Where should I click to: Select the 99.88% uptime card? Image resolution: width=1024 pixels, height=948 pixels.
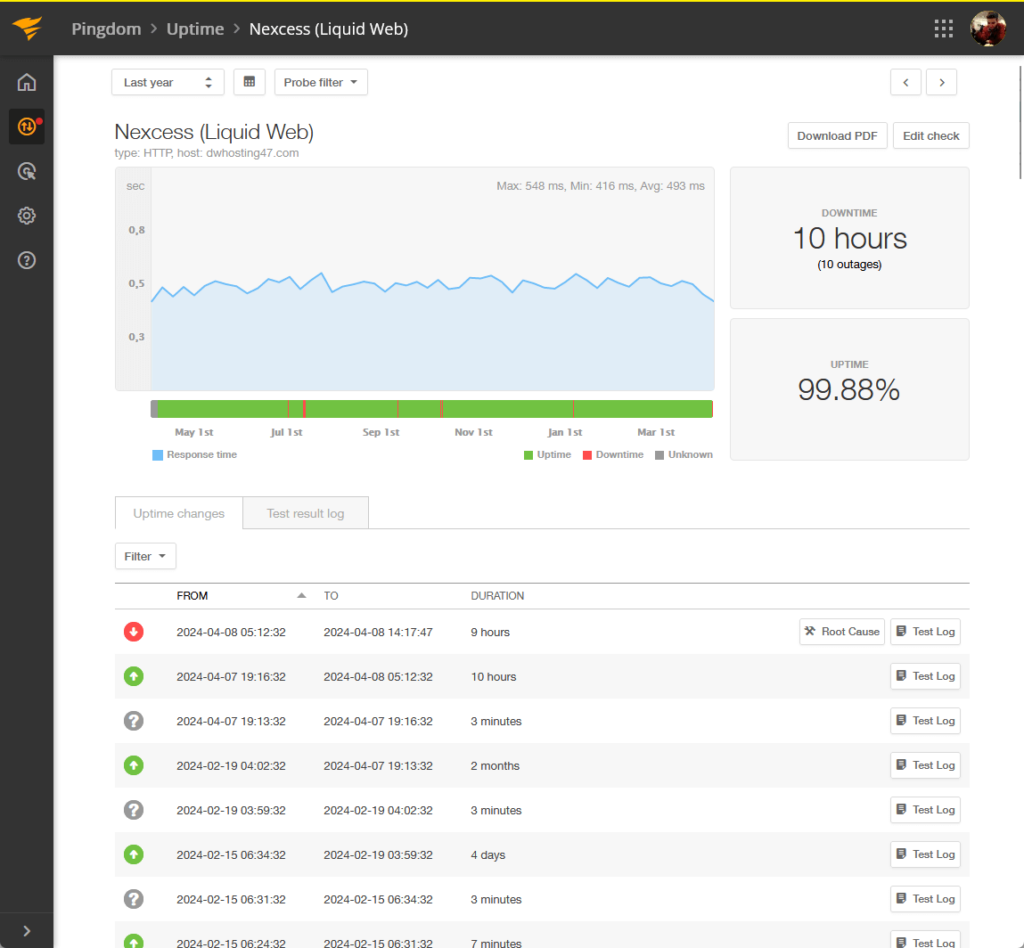(850, 389)
